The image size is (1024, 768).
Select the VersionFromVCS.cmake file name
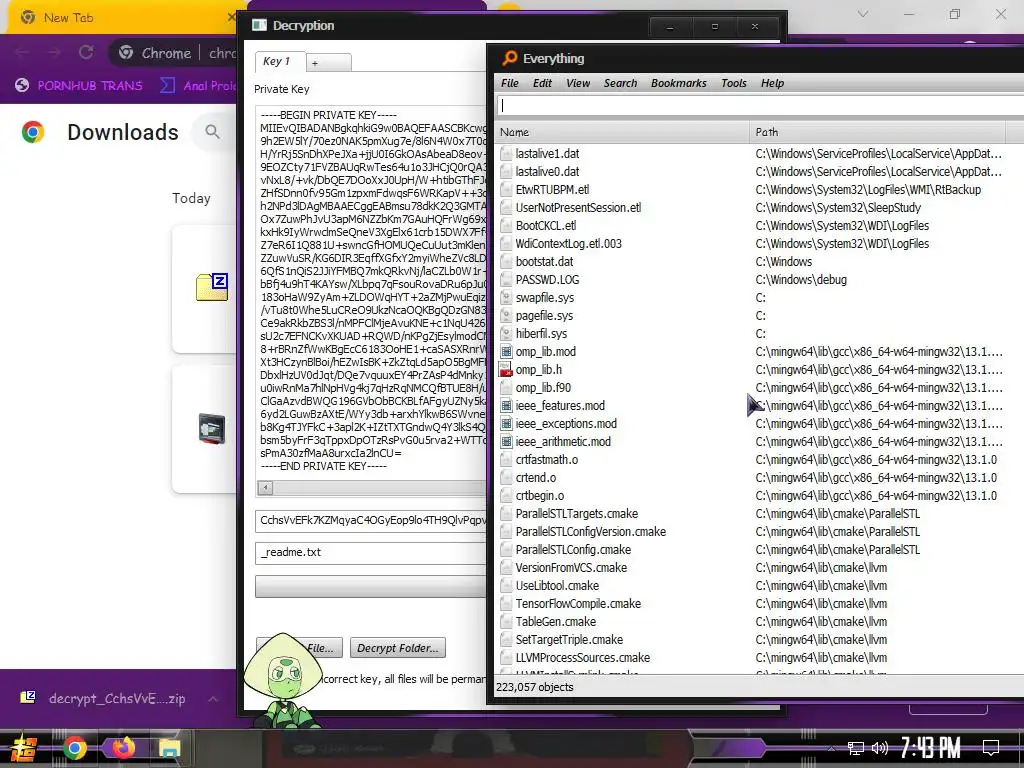pos(571,568)
